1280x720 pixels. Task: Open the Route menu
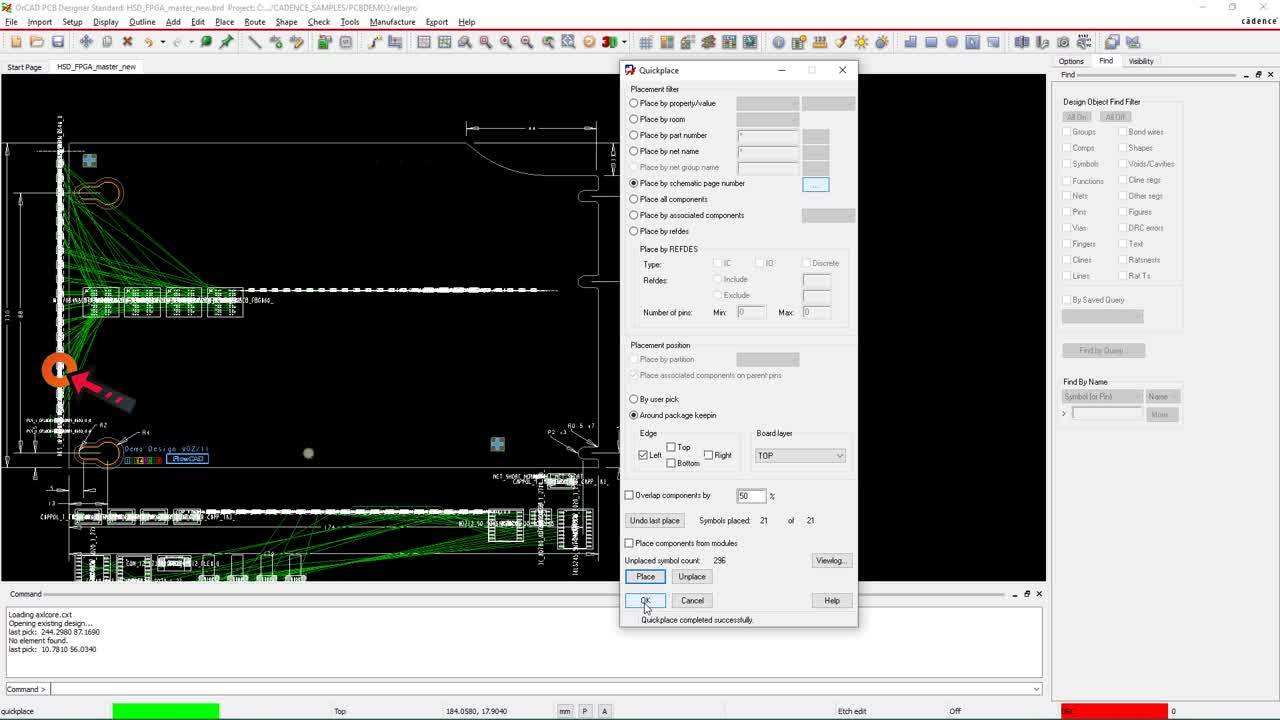[x=255, y=22]
